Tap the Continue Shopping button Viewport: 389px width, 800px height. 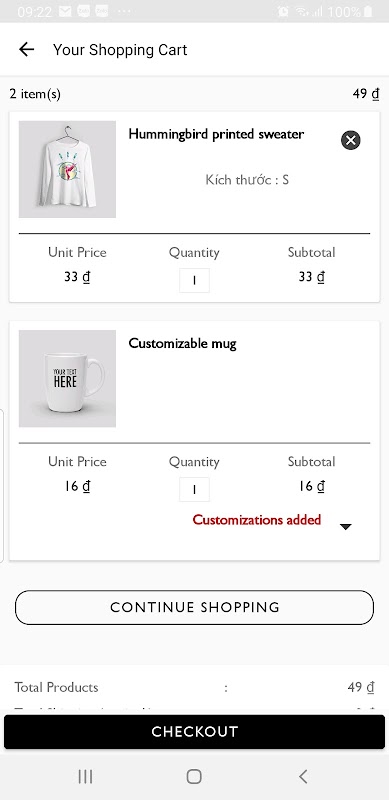click(x=194, y=607)
